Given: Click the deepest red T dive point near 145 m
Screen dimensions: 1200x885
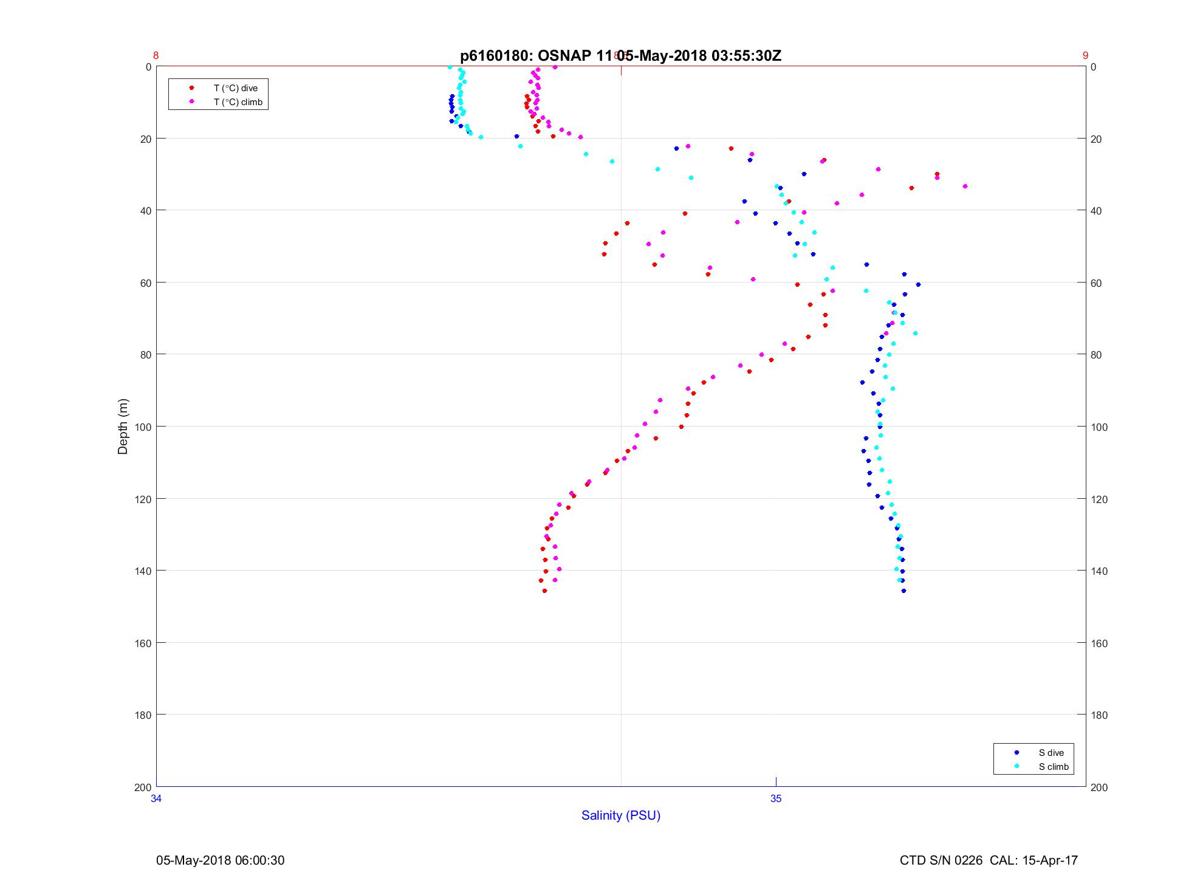Looking at the screenshot, I should click(x=545, y=591).
